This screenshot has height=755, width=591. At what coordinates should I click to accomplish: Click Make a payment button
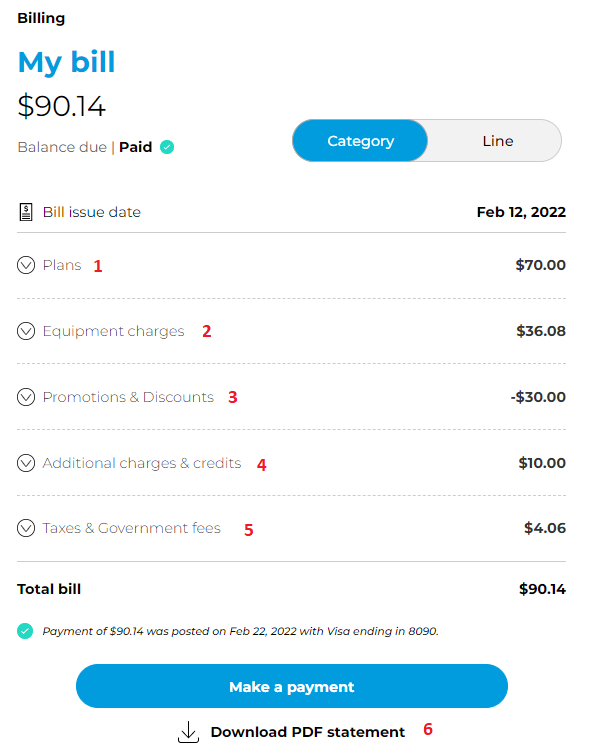coord(292,686)
